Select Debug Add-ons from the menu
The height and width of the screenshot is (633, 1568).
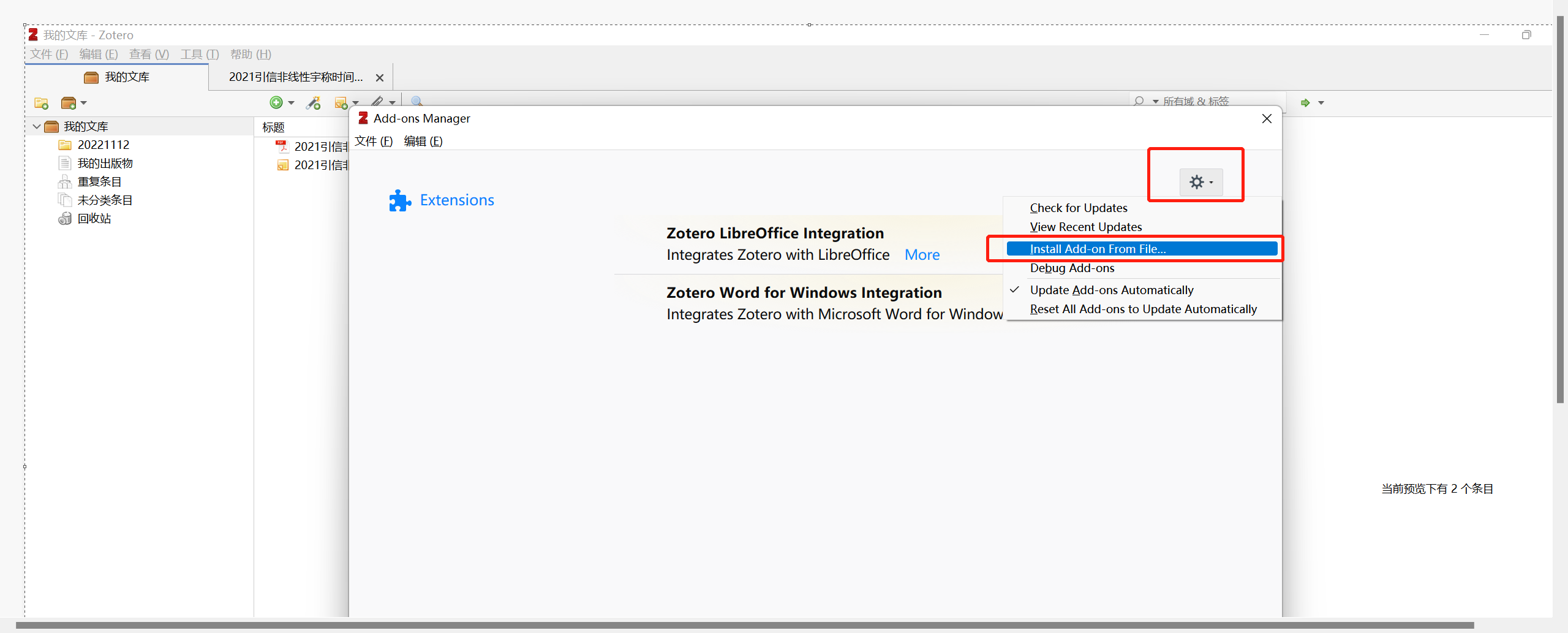1072,268
